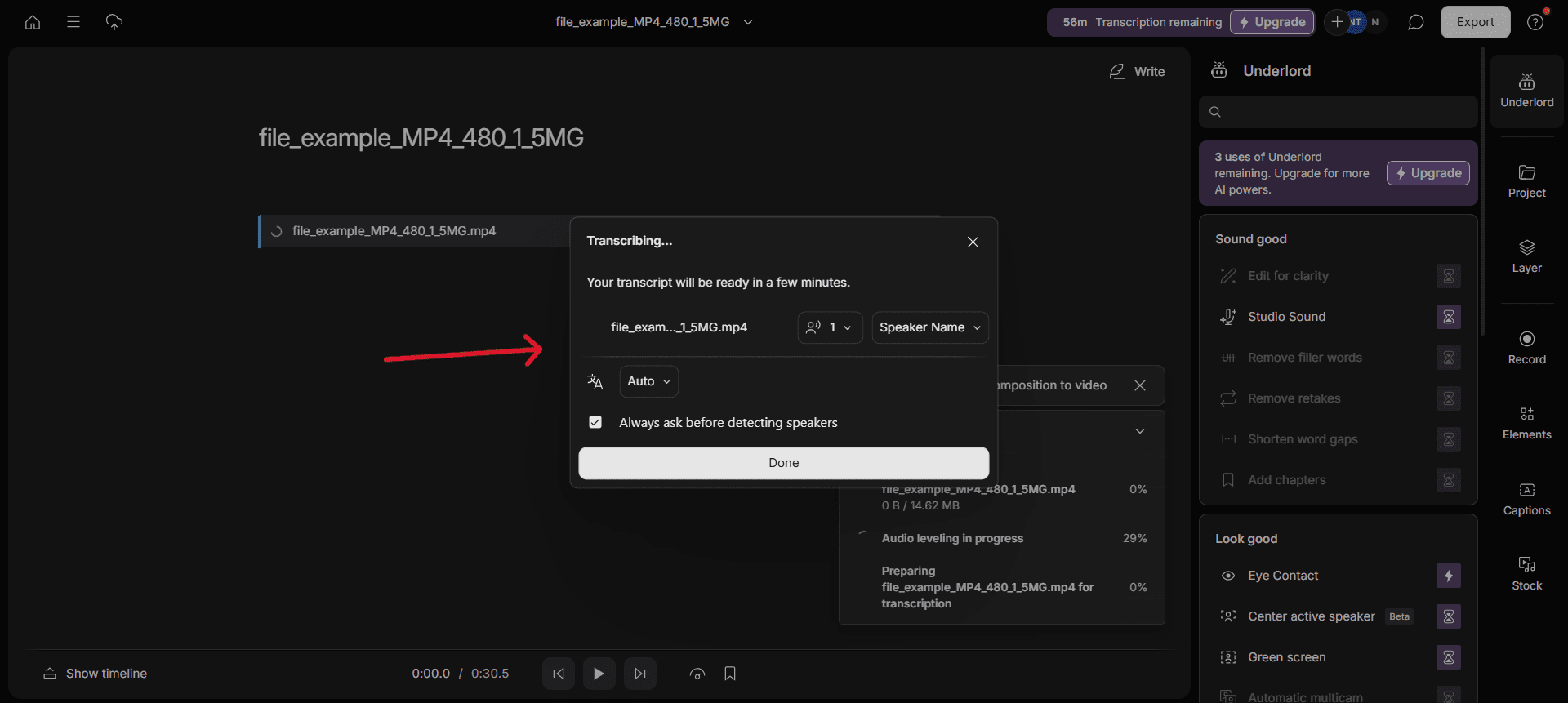Add a bookmark marker in the transport bar

click(x=730, y=674)
